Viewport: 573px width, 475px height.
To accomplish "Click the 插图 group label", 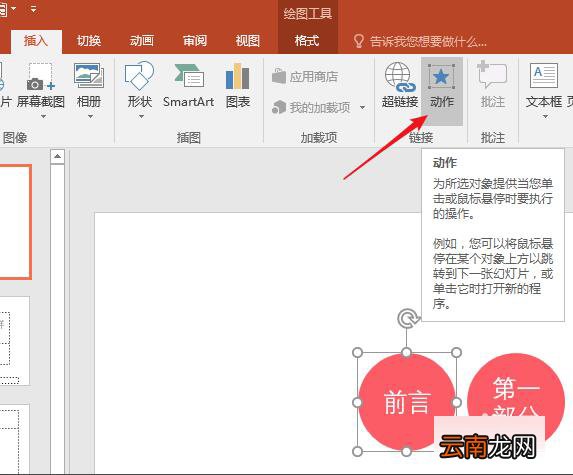I will 189,138.
